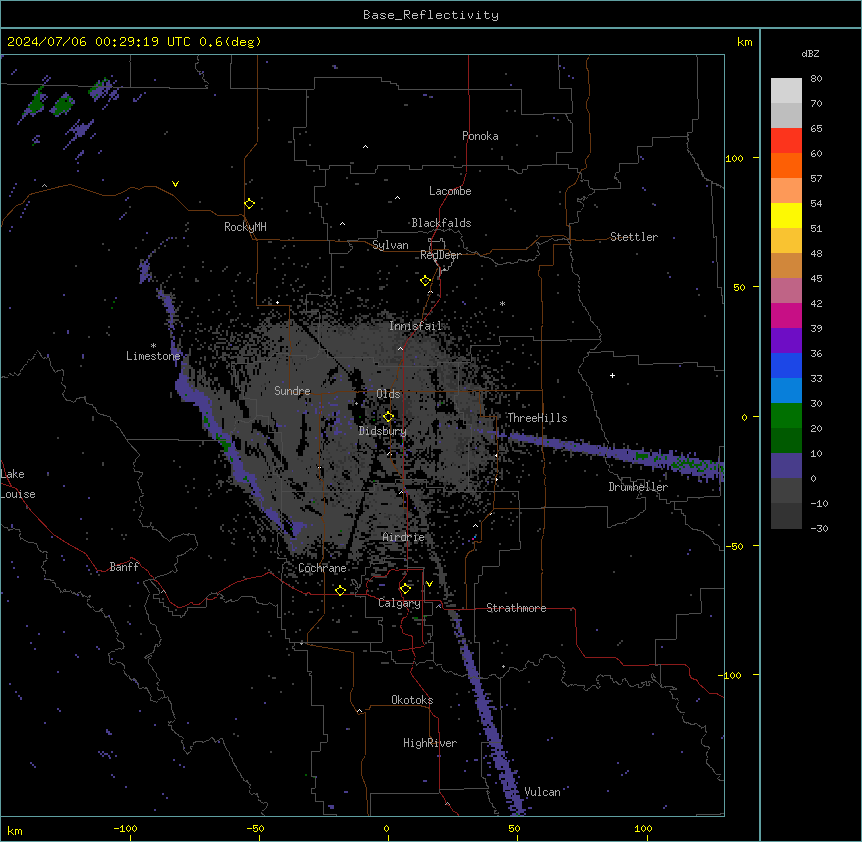
Task: Select the Sundre town label
Action: point(292,391)
